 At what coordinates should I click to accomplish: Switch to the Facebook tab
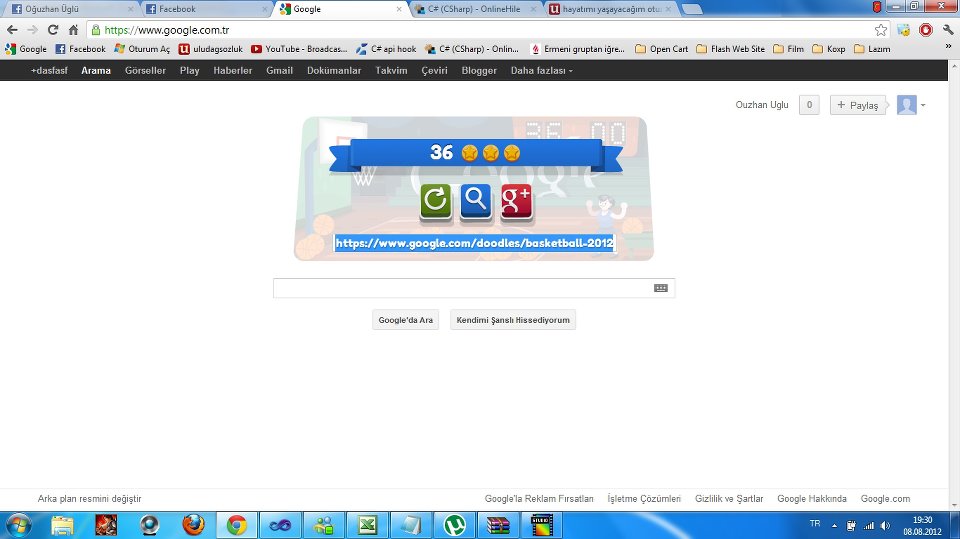pyautogui.click(x=207, y=9)
